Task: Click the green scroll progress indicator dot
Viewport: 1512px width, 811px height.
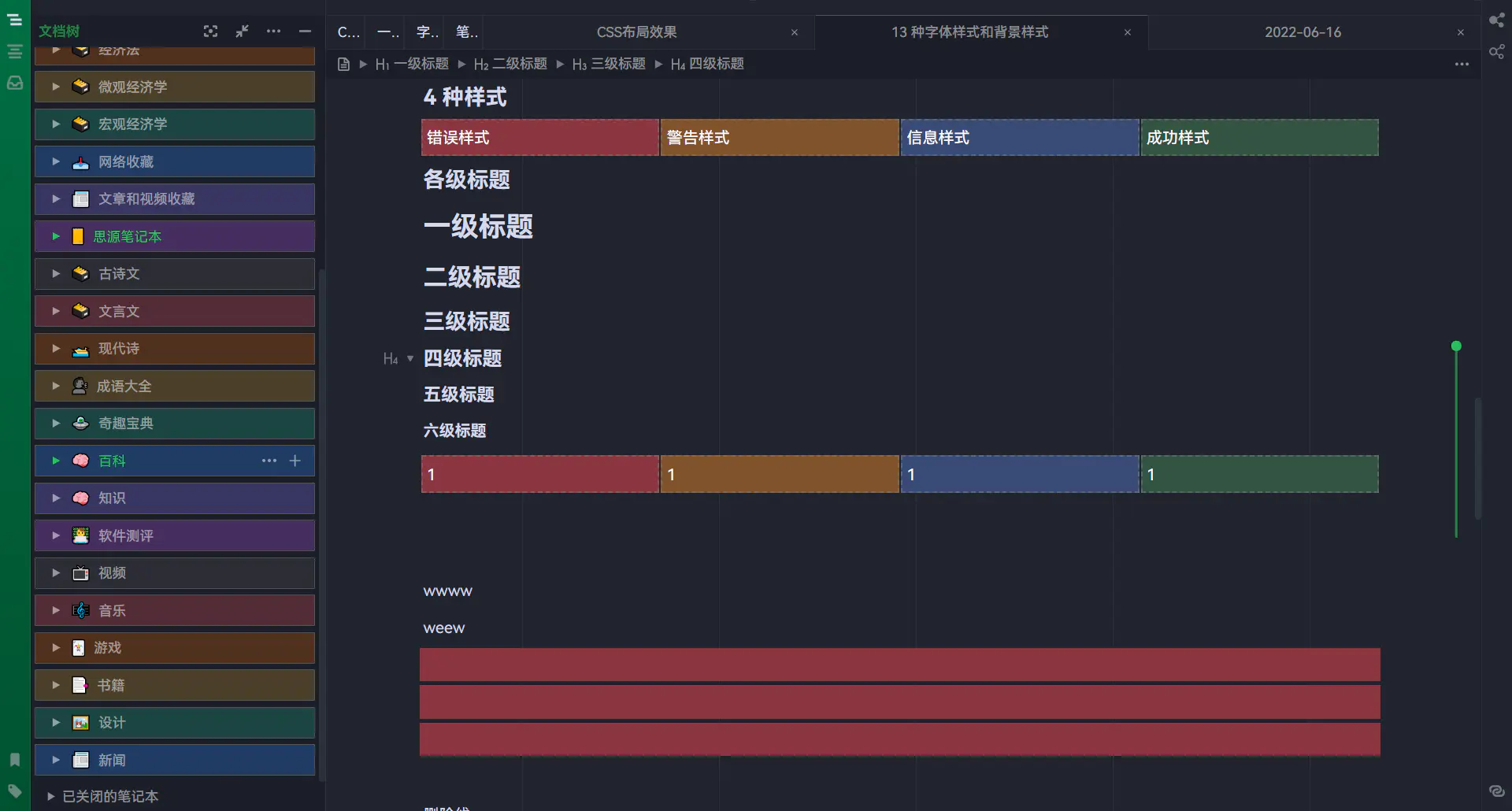Action: pyautogui.click(x=1456, y=346)
